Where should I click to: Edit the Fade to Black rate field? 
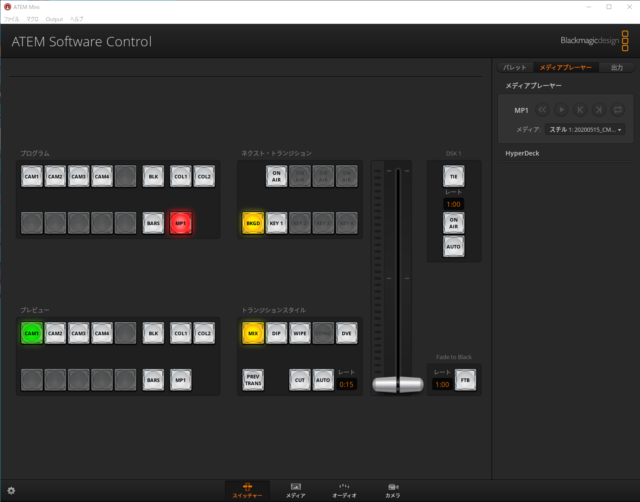(442, 384)
